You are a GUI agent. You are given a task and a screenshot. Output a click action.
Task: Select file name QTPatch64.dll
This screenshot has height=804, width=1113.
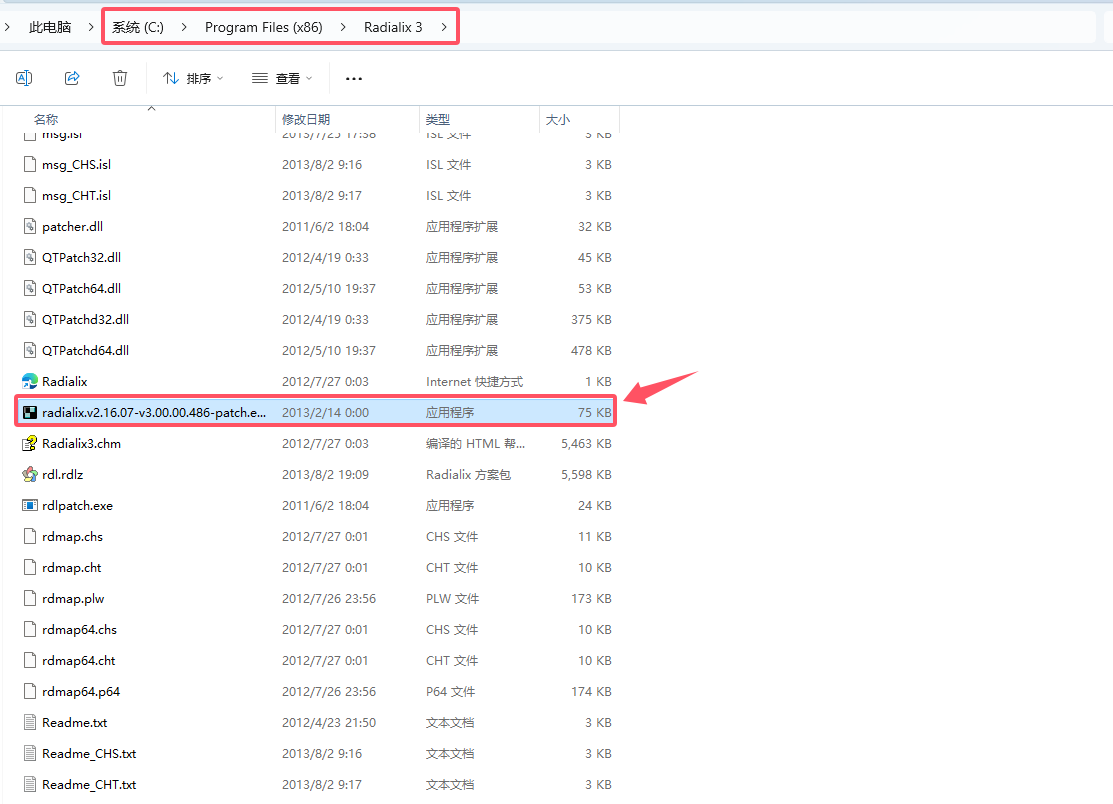(x=82, y=288)
